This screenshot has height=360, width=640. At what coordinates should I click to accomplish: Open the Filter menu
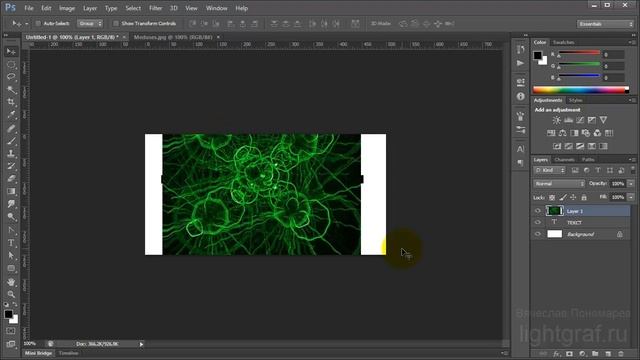(156, 8)
